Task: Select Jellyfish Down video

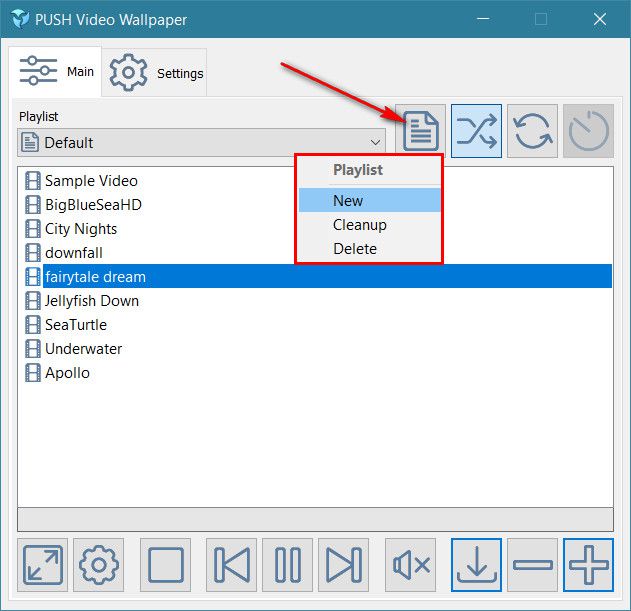Action: [x=92, y=301]
